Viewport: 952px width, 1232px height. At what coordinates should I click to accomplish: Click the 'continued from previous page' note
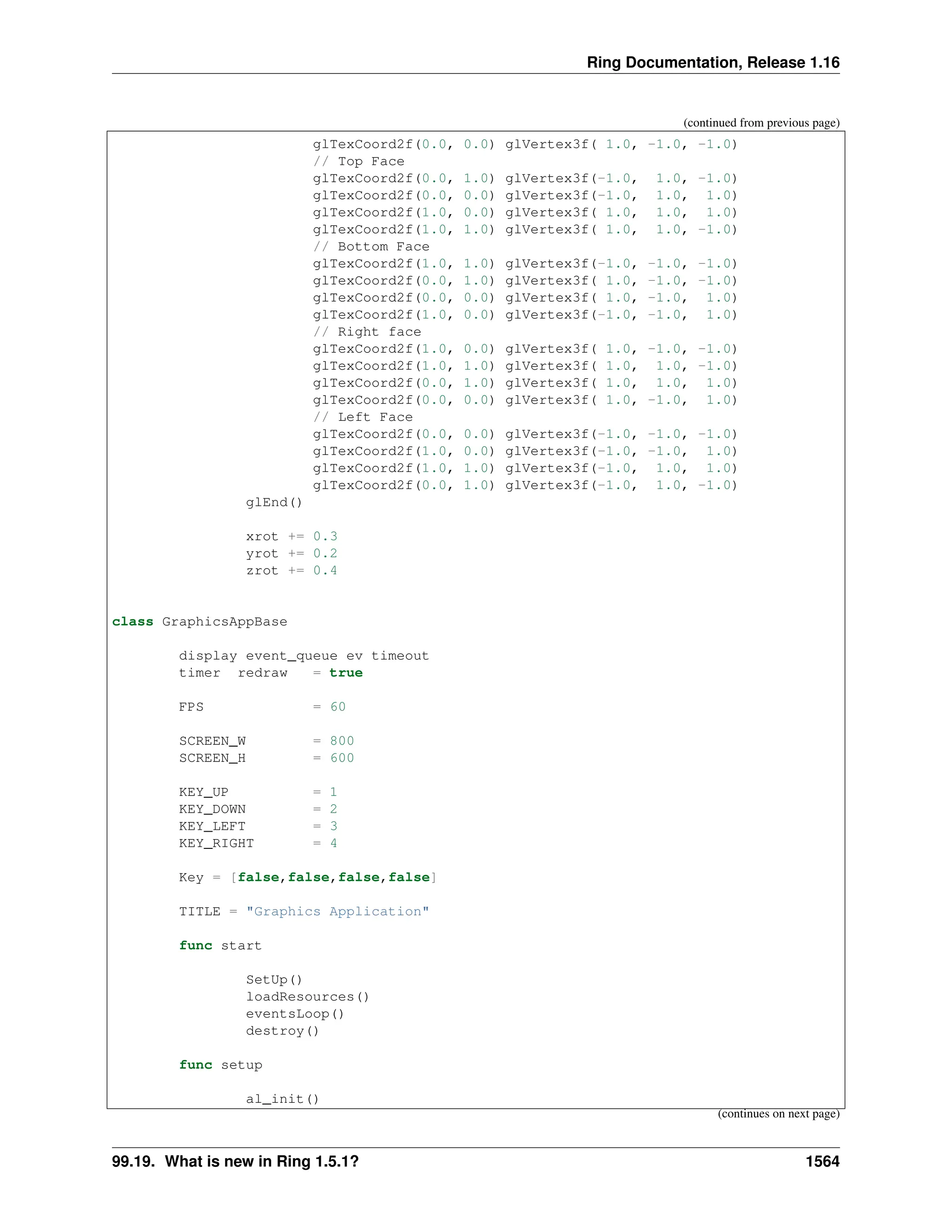tap(761, 122)
